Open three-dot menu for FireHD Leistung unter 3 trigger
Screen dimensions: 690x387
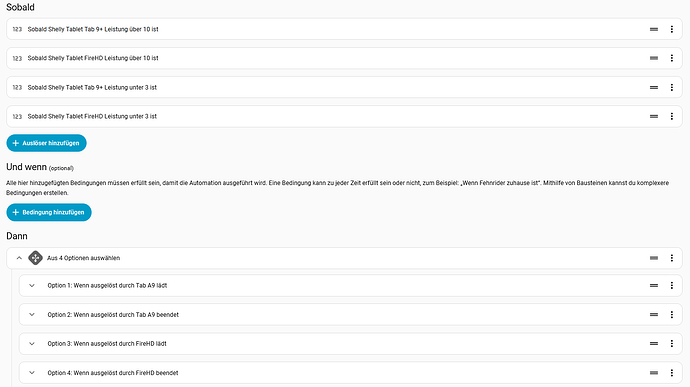pos(672,116)
